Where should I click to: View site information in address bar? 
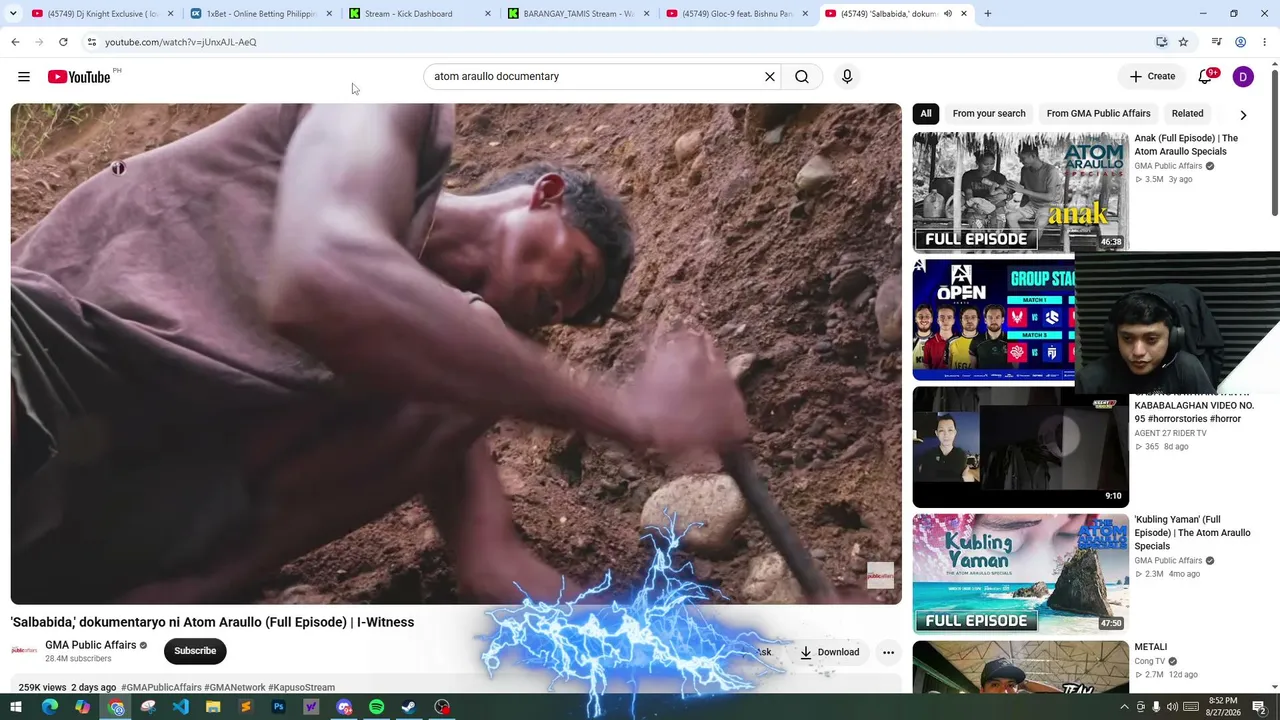click(91, 42)
